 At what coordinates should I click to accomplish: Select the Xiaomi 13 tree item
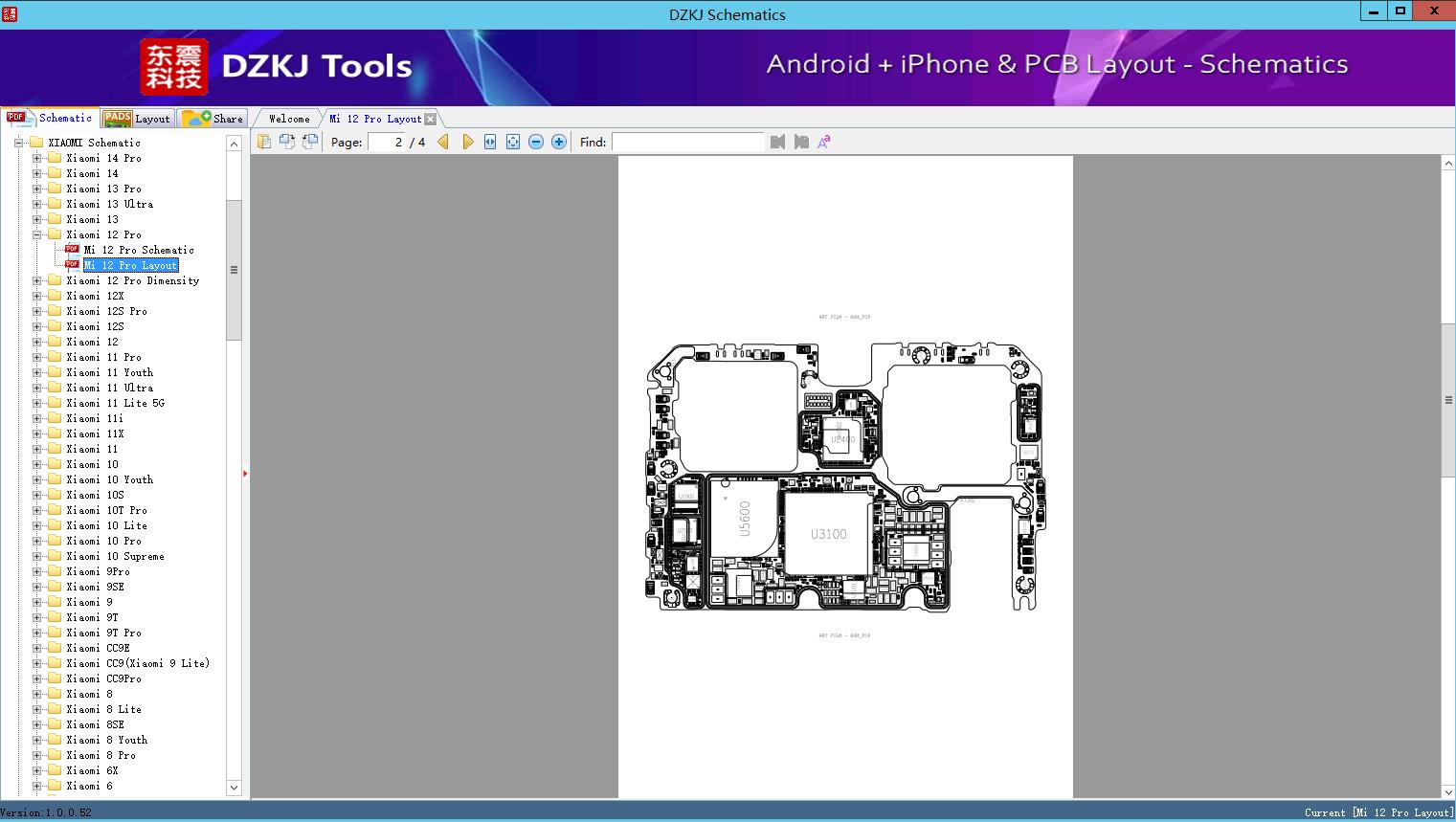pos(93,219)
